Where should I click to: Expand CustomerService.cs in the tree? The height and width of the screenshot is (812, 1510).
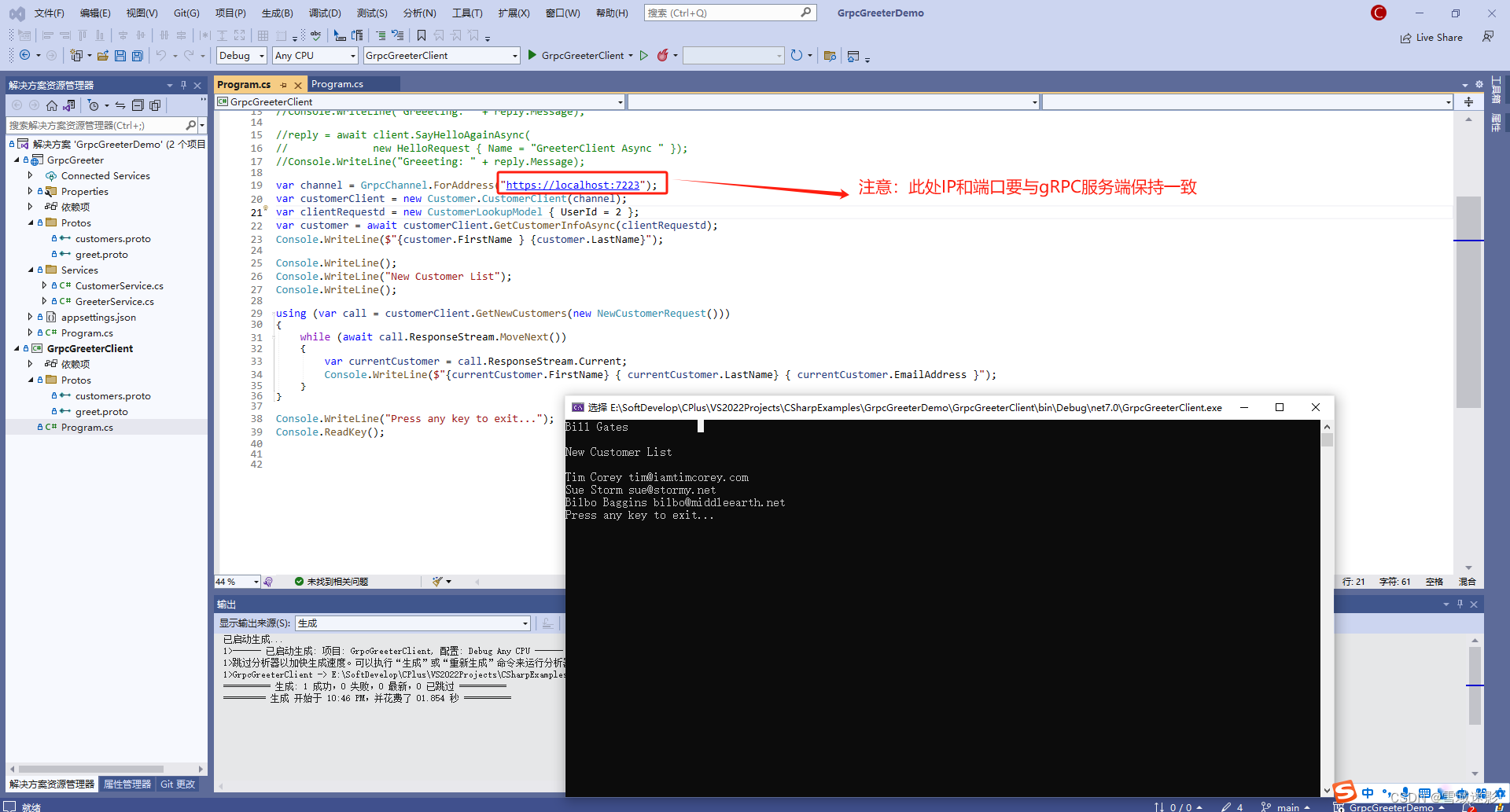point(45,285)
